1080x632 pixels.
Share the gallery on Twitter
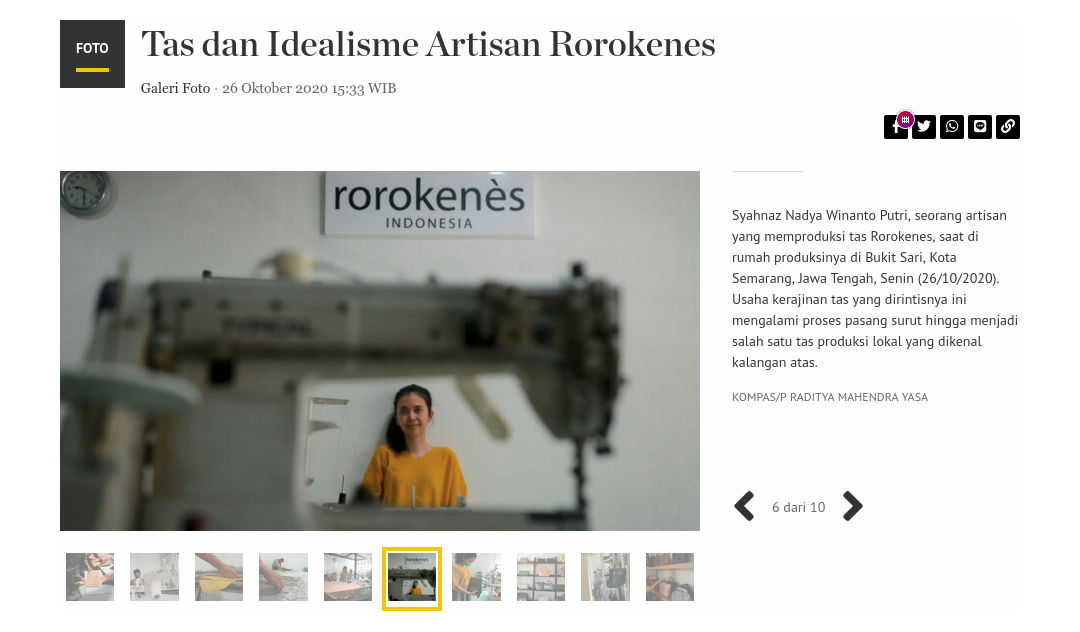pos(924,127)
